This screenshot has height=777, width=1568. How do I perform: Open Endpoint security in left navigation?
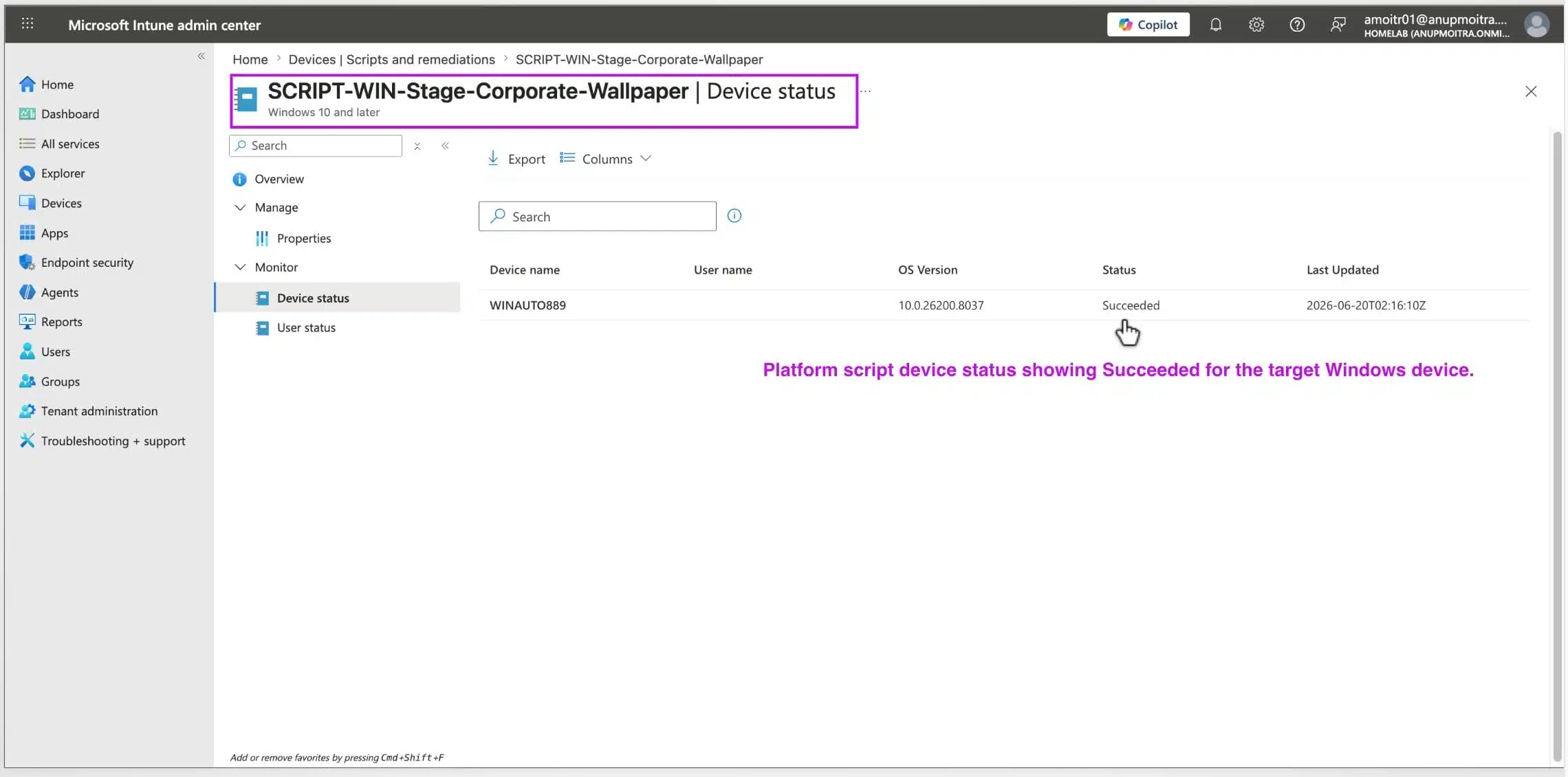pos(76,263)
